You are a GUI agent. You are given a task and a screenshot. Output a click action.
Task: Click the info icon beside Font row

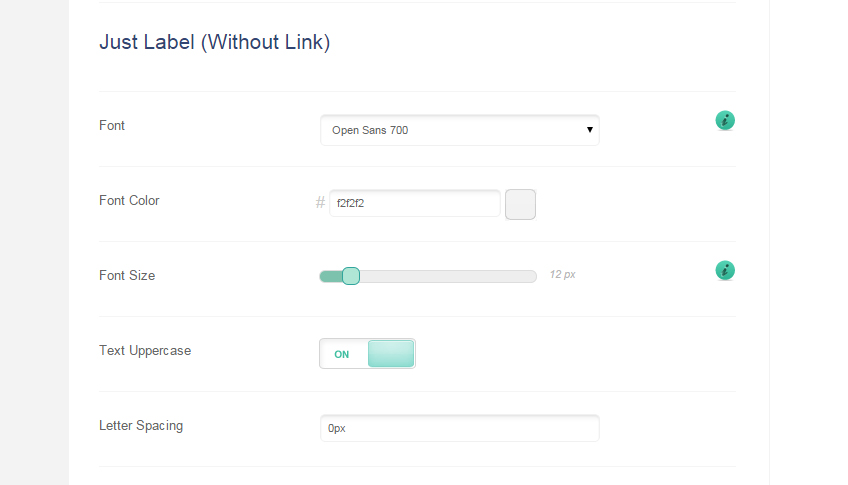(725, 121)
